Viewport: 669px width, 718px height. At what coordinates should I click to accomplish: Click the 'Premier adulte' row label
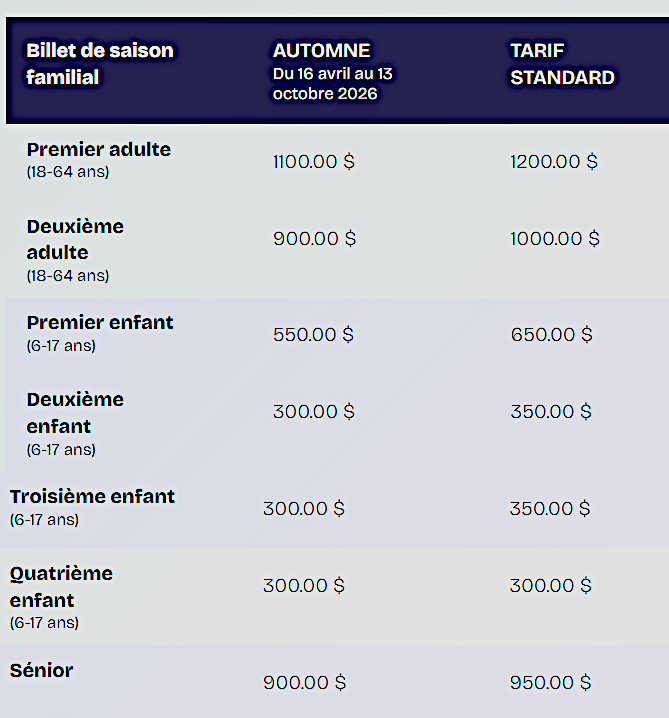(x=98, y=149)
